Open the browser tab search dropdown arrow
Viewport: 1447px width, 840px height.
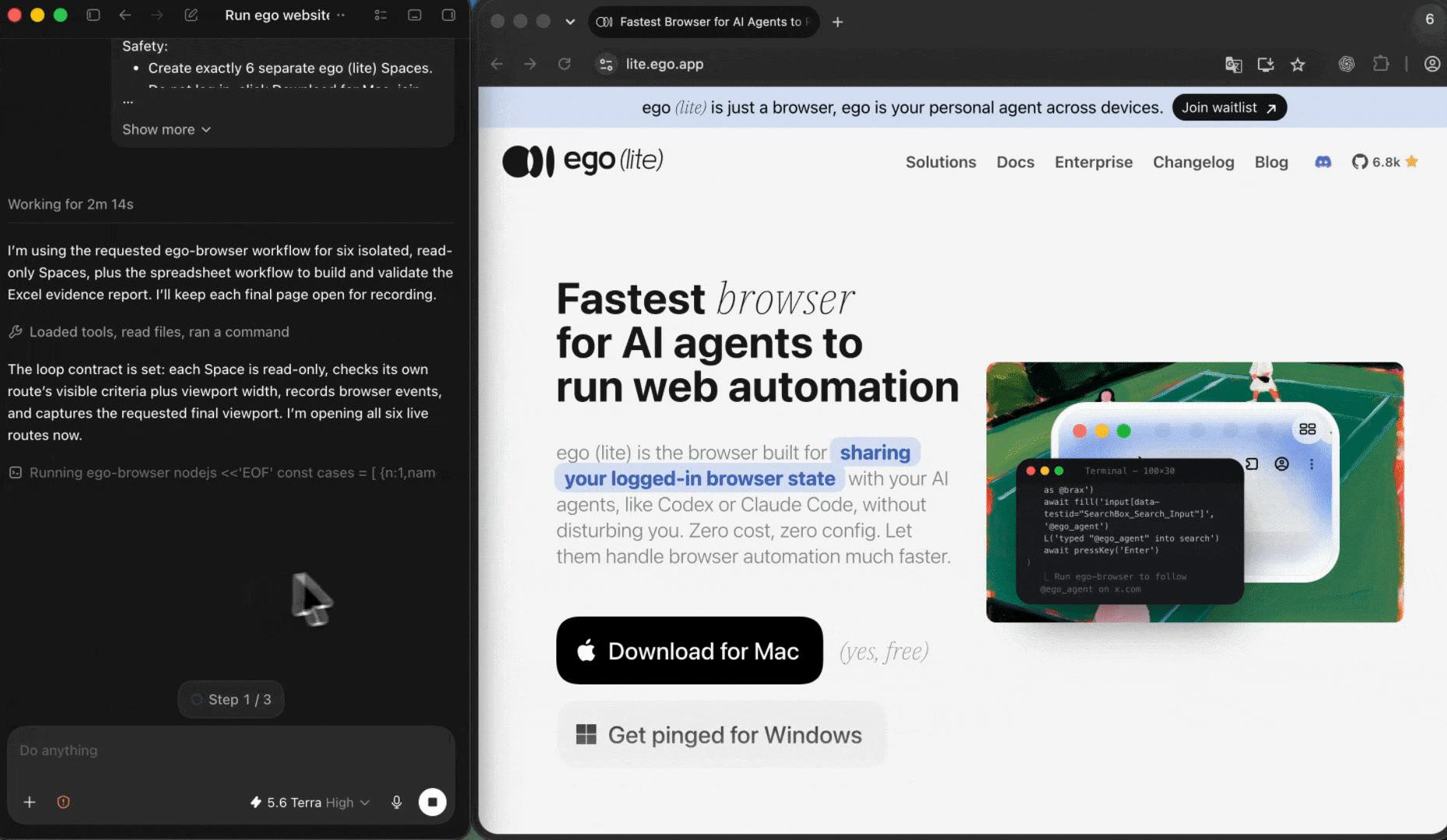click(570, 22)
